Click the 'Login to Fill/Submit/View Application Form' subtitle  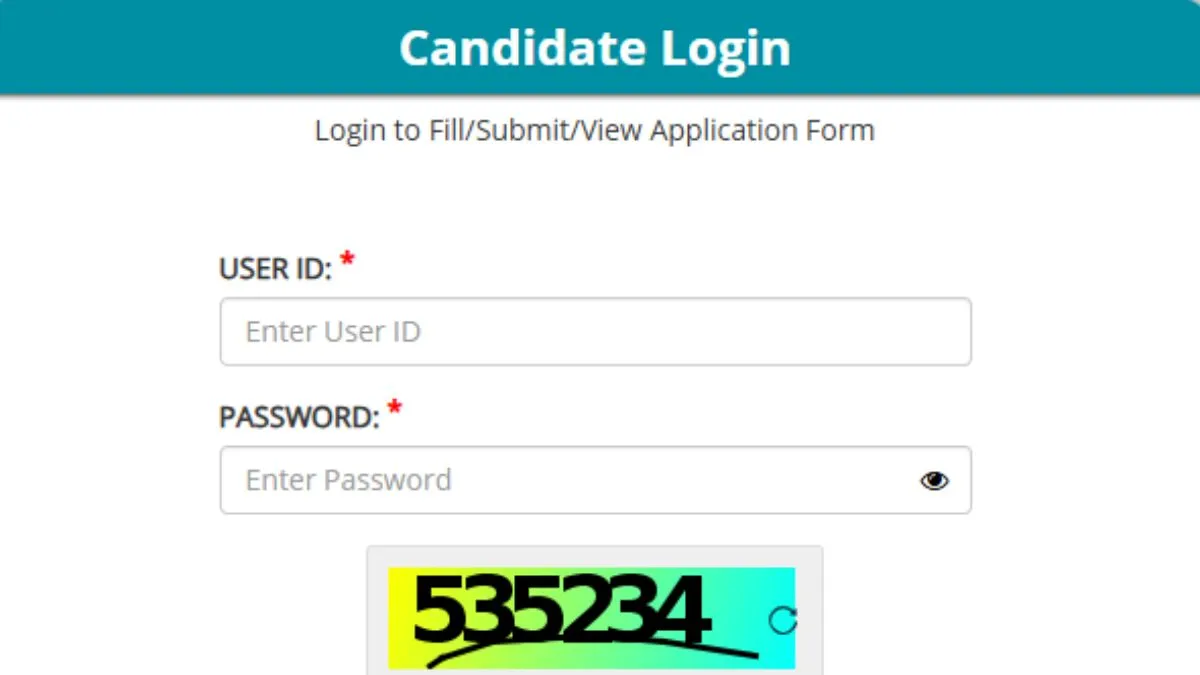click(x=595, y=130)
